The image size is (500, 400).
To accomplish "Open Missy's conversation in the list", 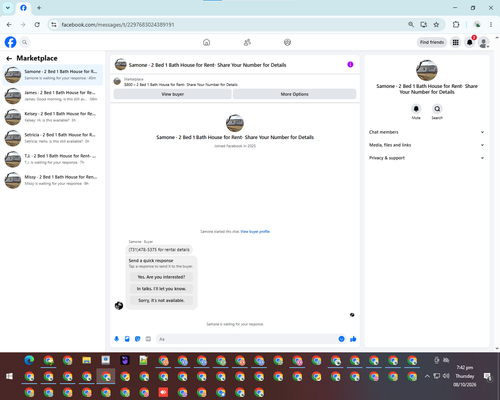I will (53, 180).
